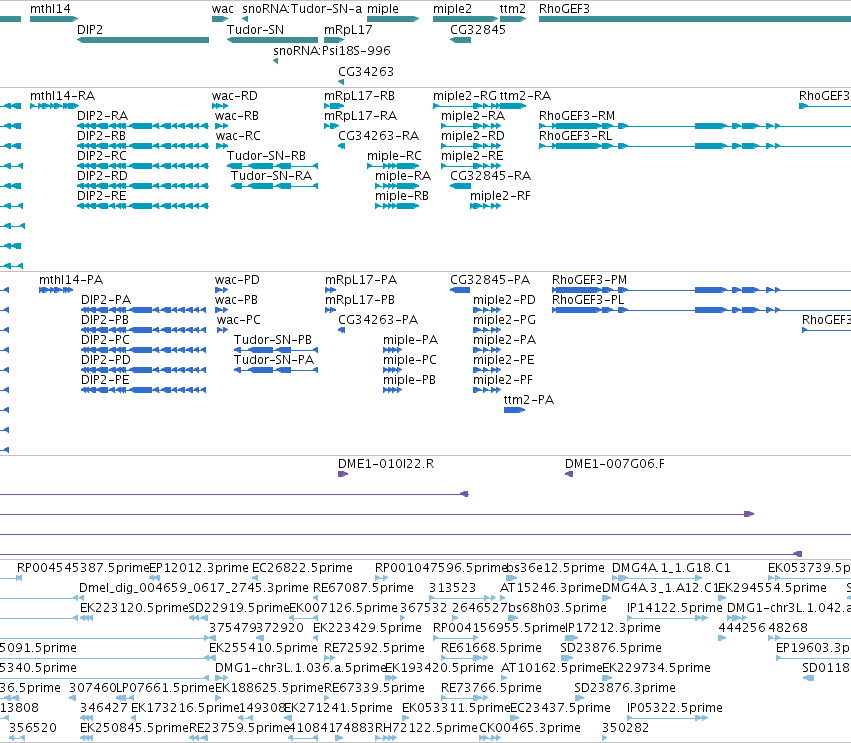Viewport: 851px width, 743px height.
Task: Click the IP05322.5prime EST label
Action: pyautogui.click(x=675, y=708)
